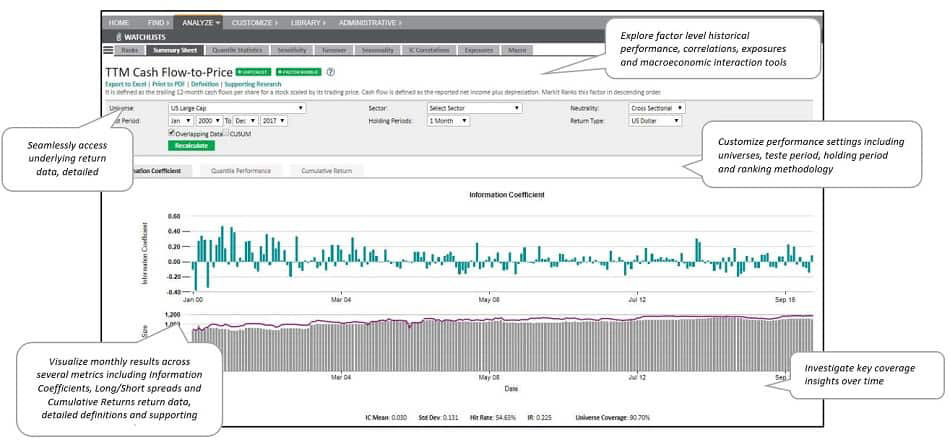
Task: Open the start month dropdown showing Jan
Action: 180,120
